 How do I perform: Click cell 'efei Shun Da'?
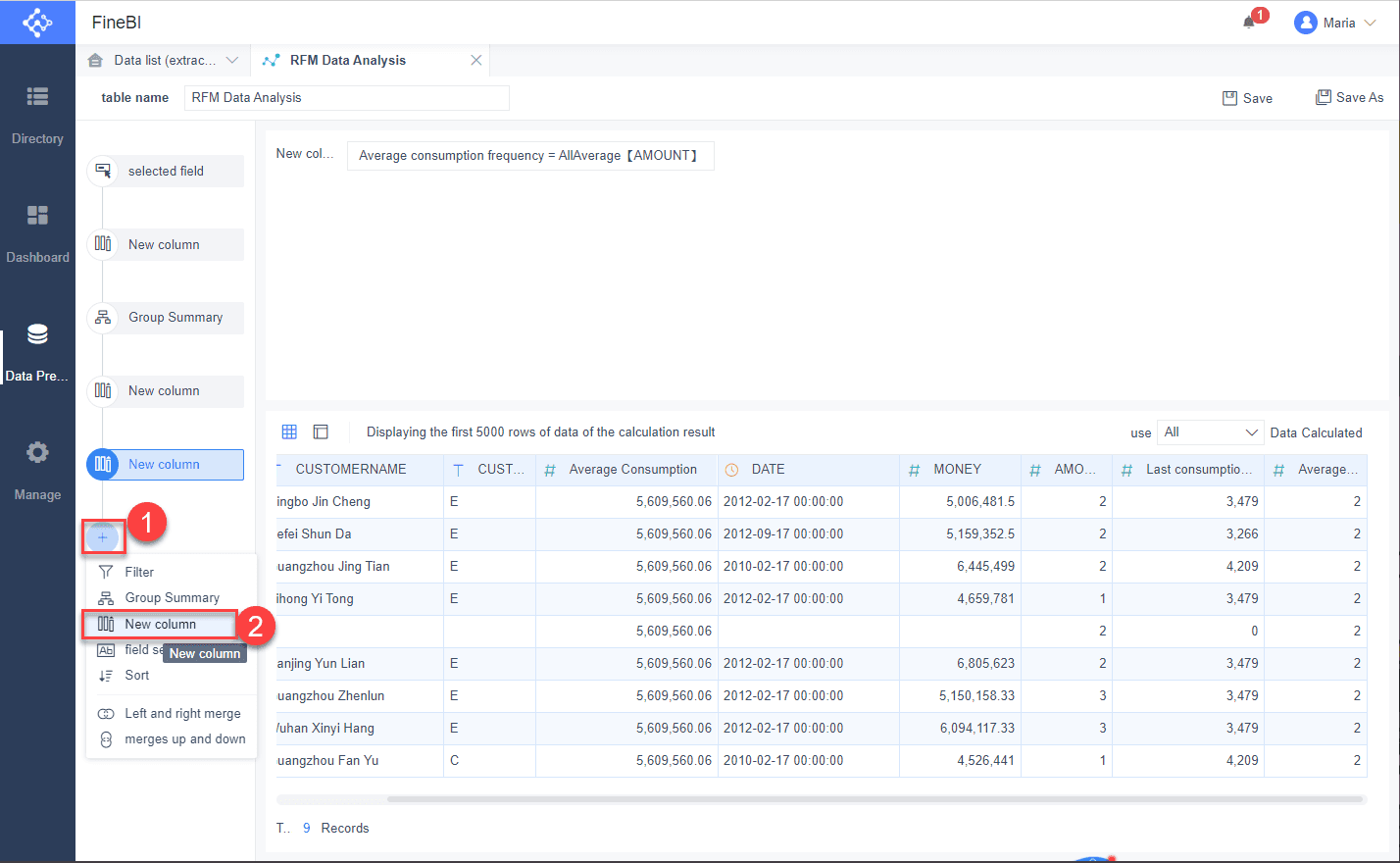pyautogui.click(x=360, y=533)
